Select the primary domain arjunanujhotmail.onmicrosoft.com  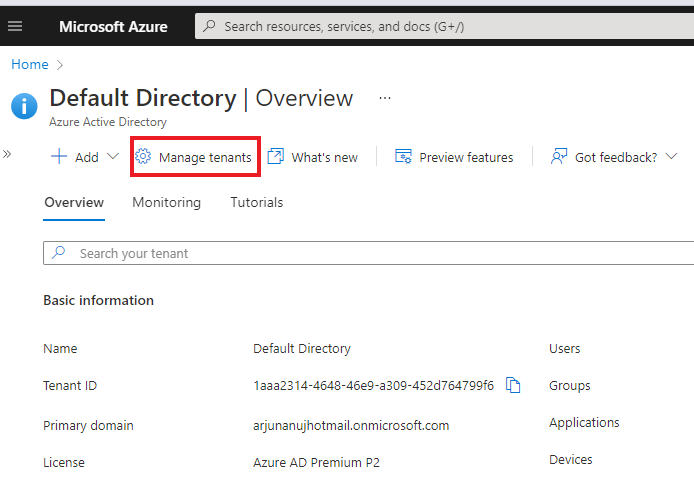pos(351,425)
